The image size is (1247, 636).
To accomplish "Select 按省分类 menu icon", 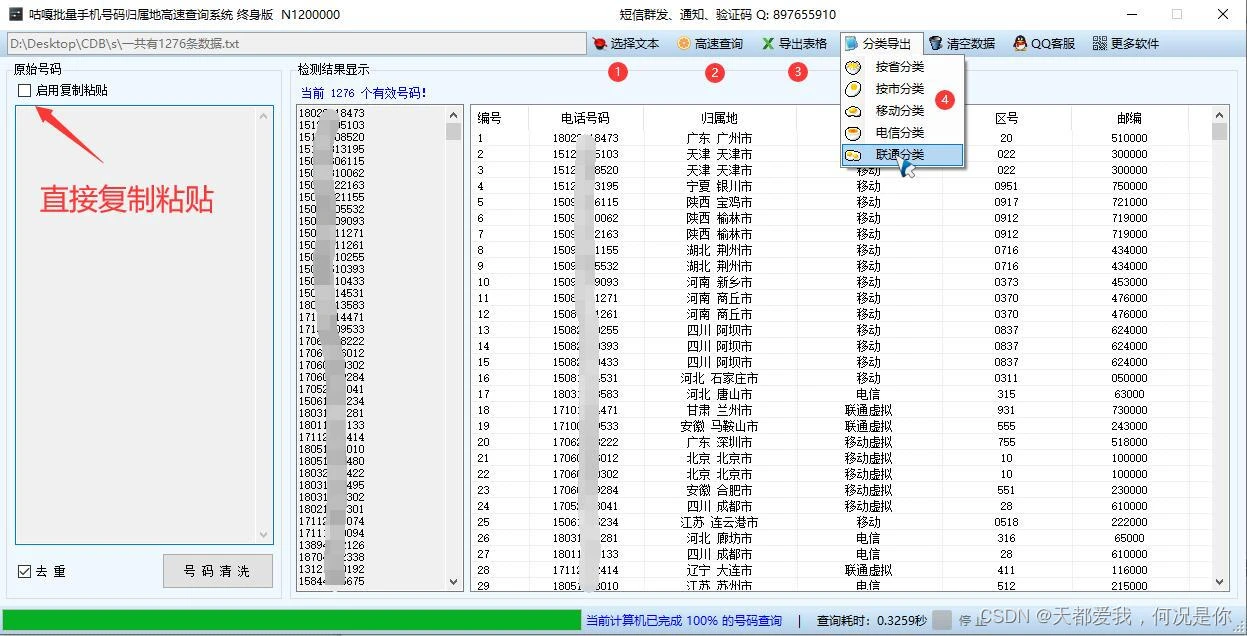I will [x=853, y=67].
